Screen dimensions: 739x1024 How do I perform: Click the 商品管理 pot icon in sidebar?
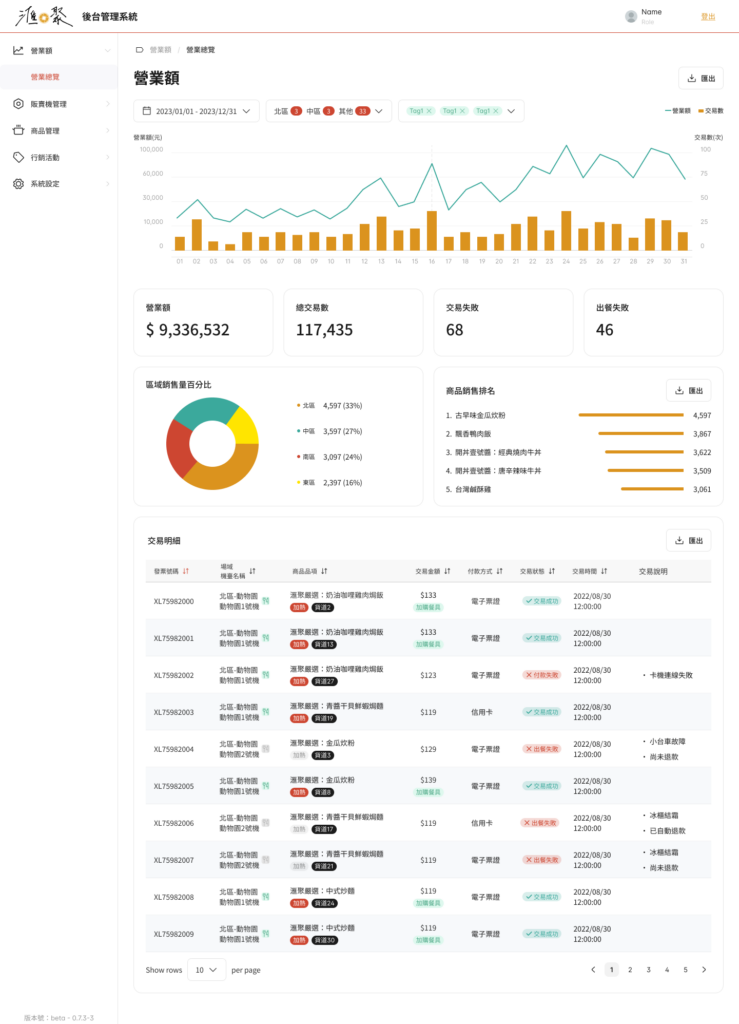pos(18,130)
